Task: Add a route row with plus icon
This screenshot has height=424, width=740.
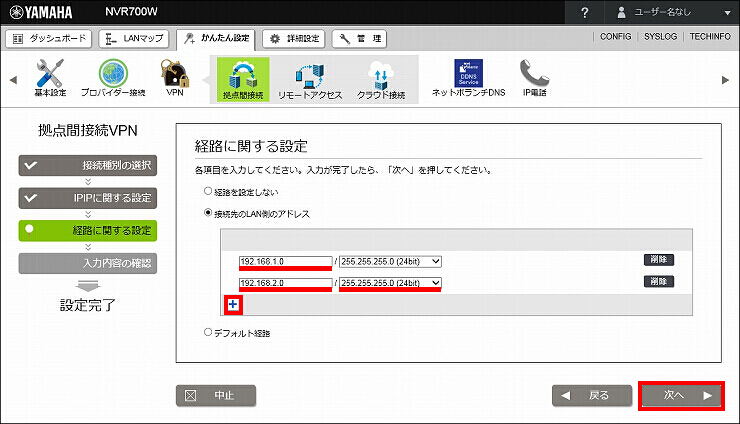Action: coord(233,305)
